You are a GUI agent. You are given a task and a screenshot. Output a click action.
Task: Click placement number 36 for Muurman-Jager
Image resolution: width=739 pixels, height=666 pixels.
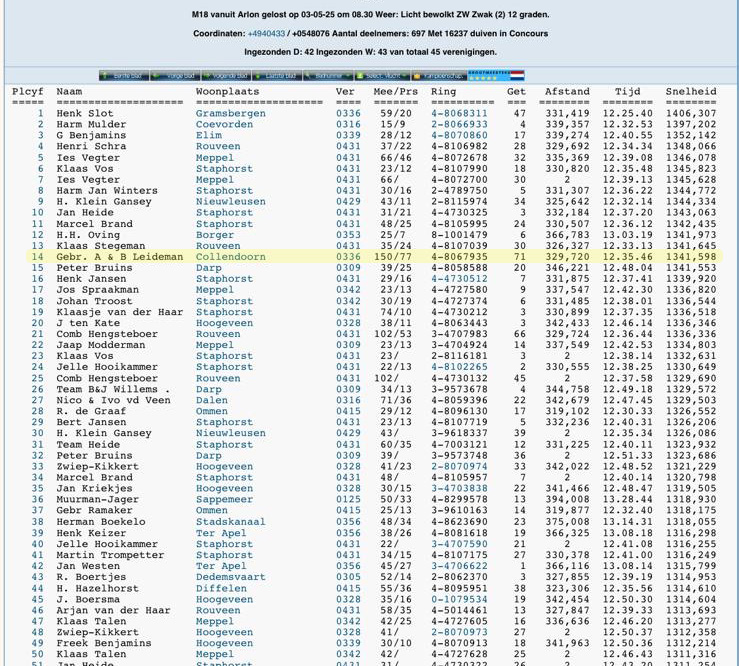(37, 500)
